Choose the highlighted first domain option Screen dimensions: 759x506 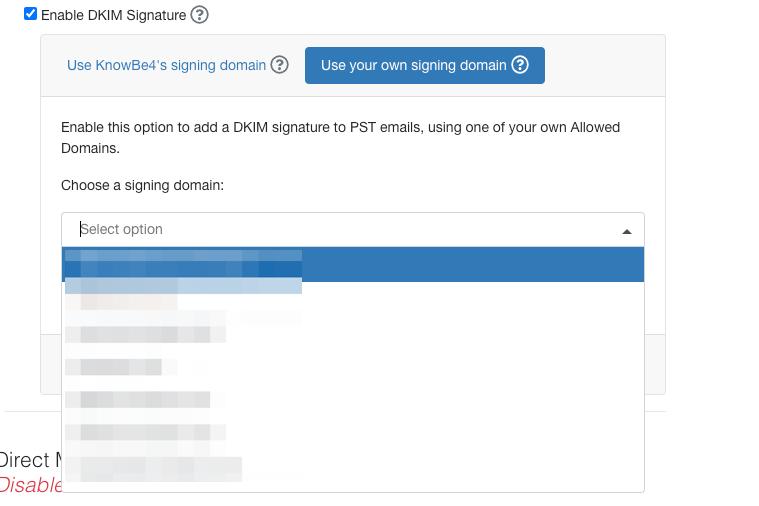pos(353,264)
